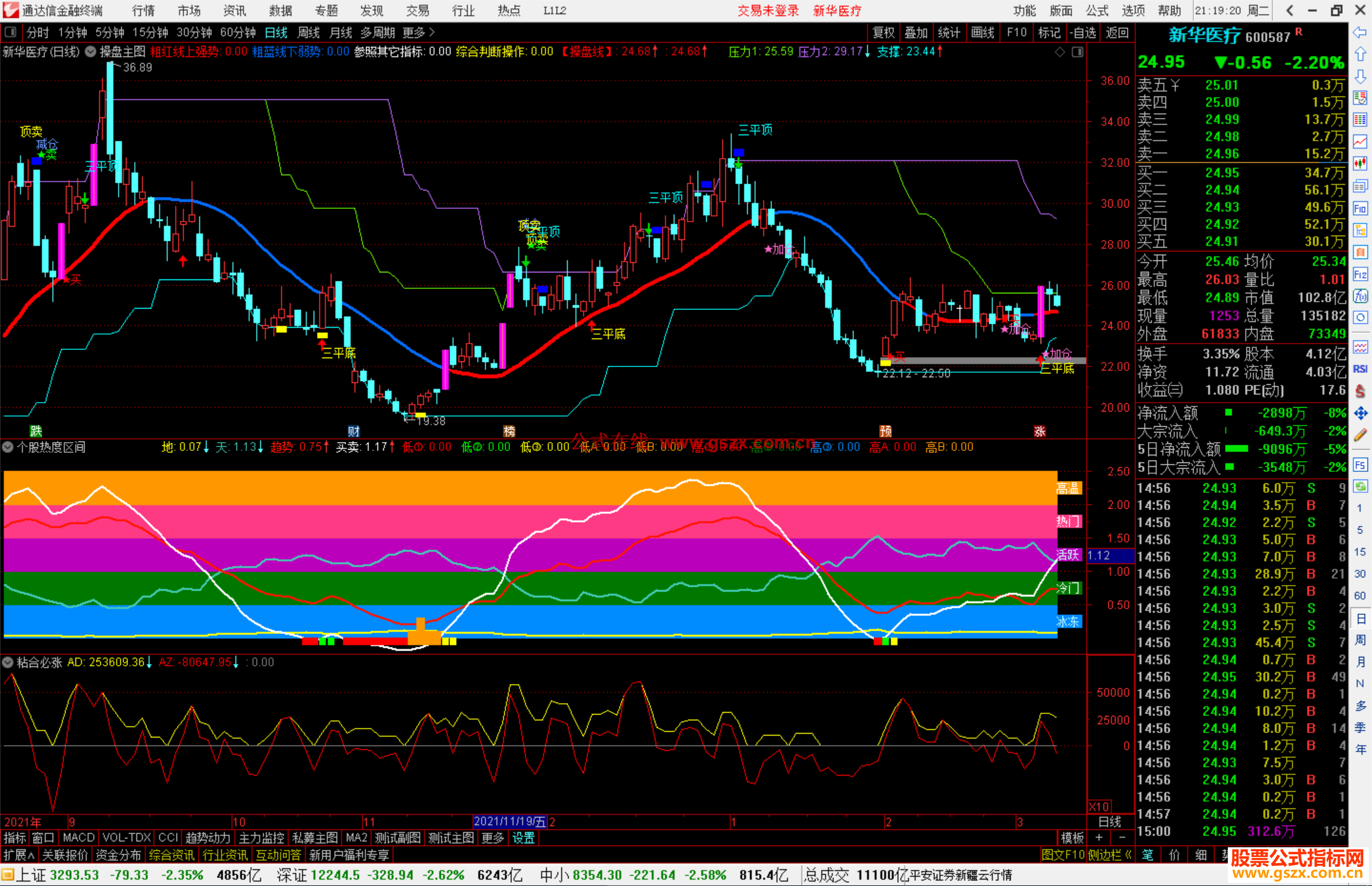Click the f(x) formula sidebar icon

pos(1360,296)
